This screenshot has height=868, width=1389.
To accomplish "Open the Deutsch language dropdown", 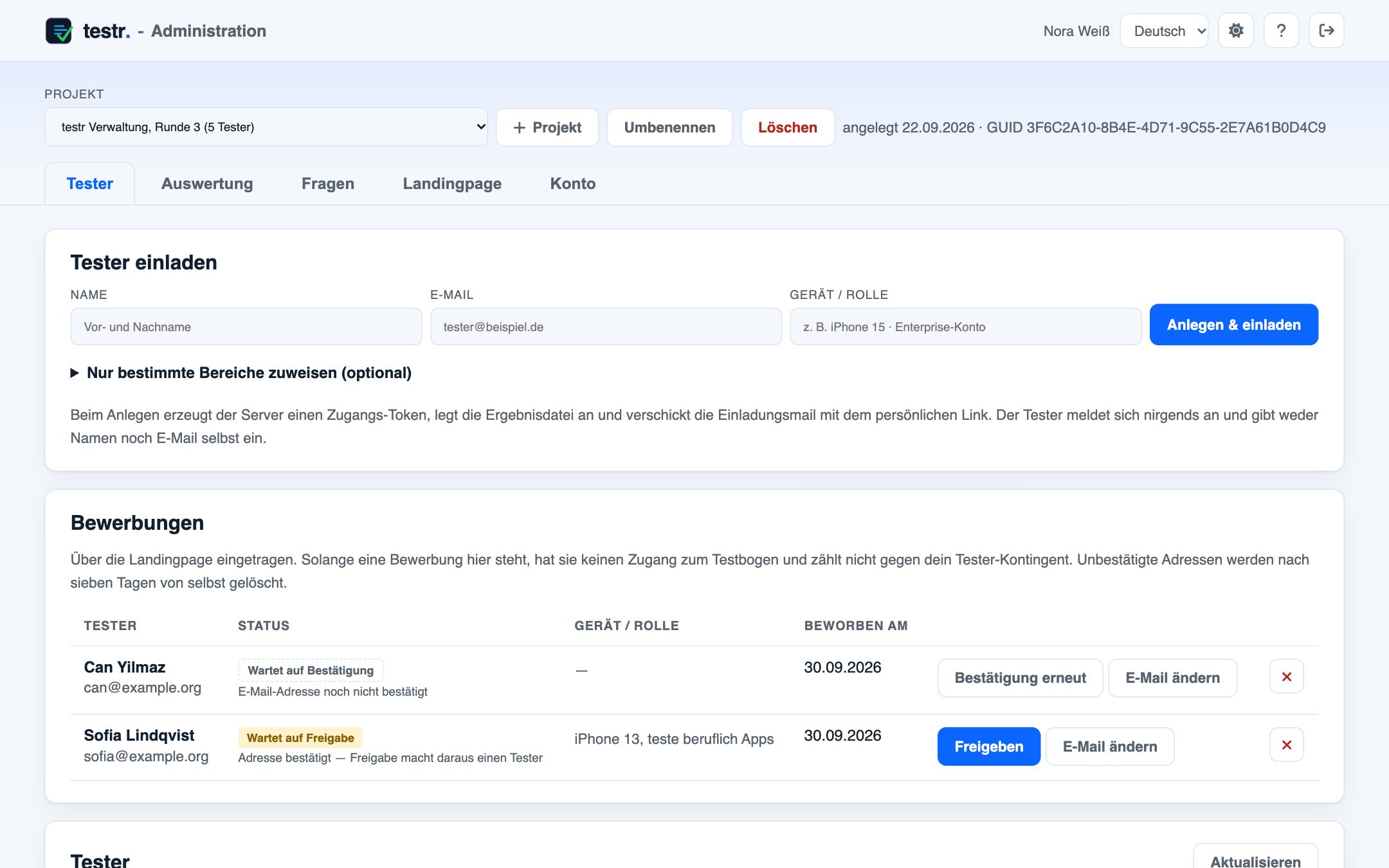I will point(1164,31).
